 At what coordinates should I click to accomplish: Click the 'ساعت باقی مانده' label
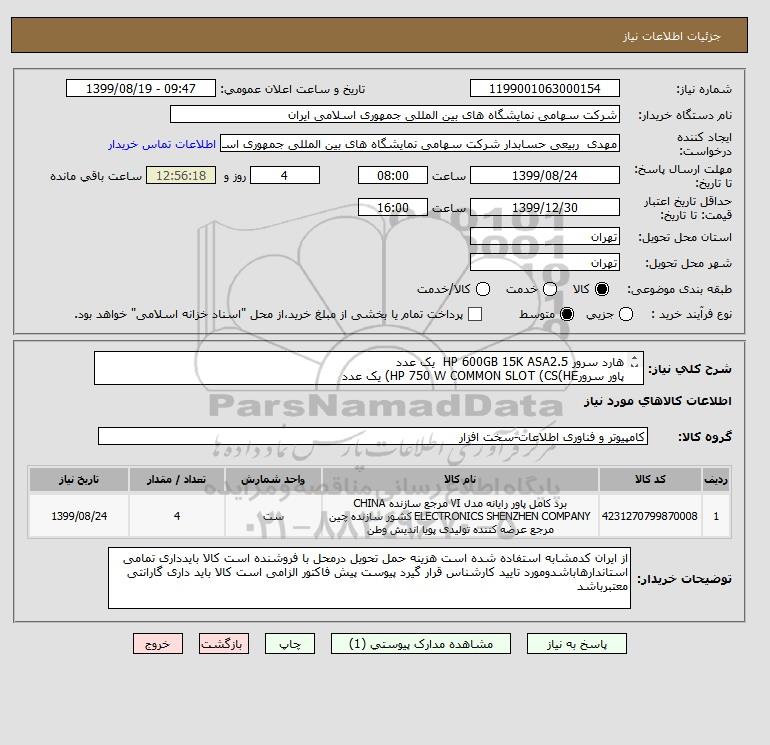pyautogui.click(x=96, y=176)
